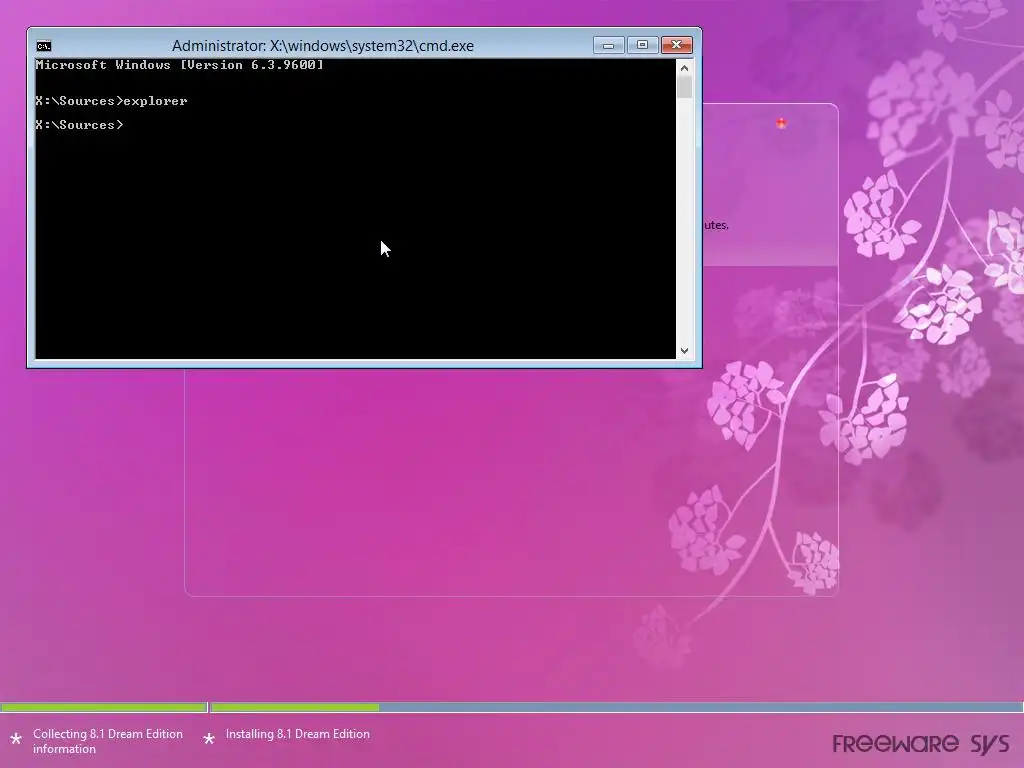Minimize the Administrator cmd.exe window
Image resolution: width=1024 pixels, height=768 pixels.
click(x=609, y=45)
